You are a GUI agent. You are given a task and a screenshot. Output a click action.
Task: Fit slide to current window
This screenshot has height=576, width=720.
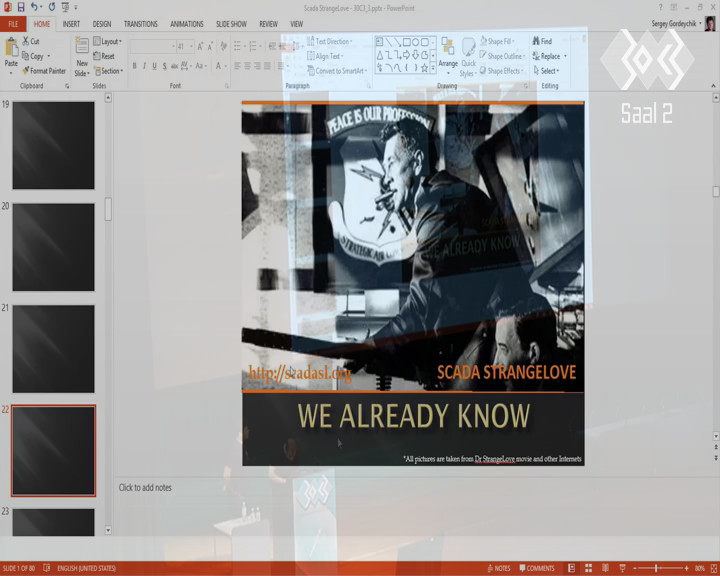click(713, 568)
